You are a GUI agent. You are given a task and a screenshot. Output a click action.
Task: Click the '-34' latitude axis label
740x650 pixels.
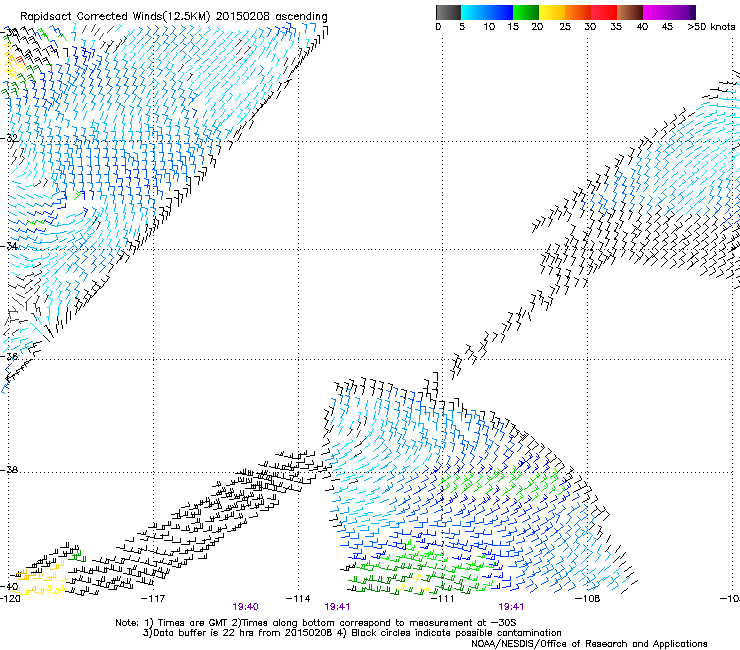click(9, 246)
